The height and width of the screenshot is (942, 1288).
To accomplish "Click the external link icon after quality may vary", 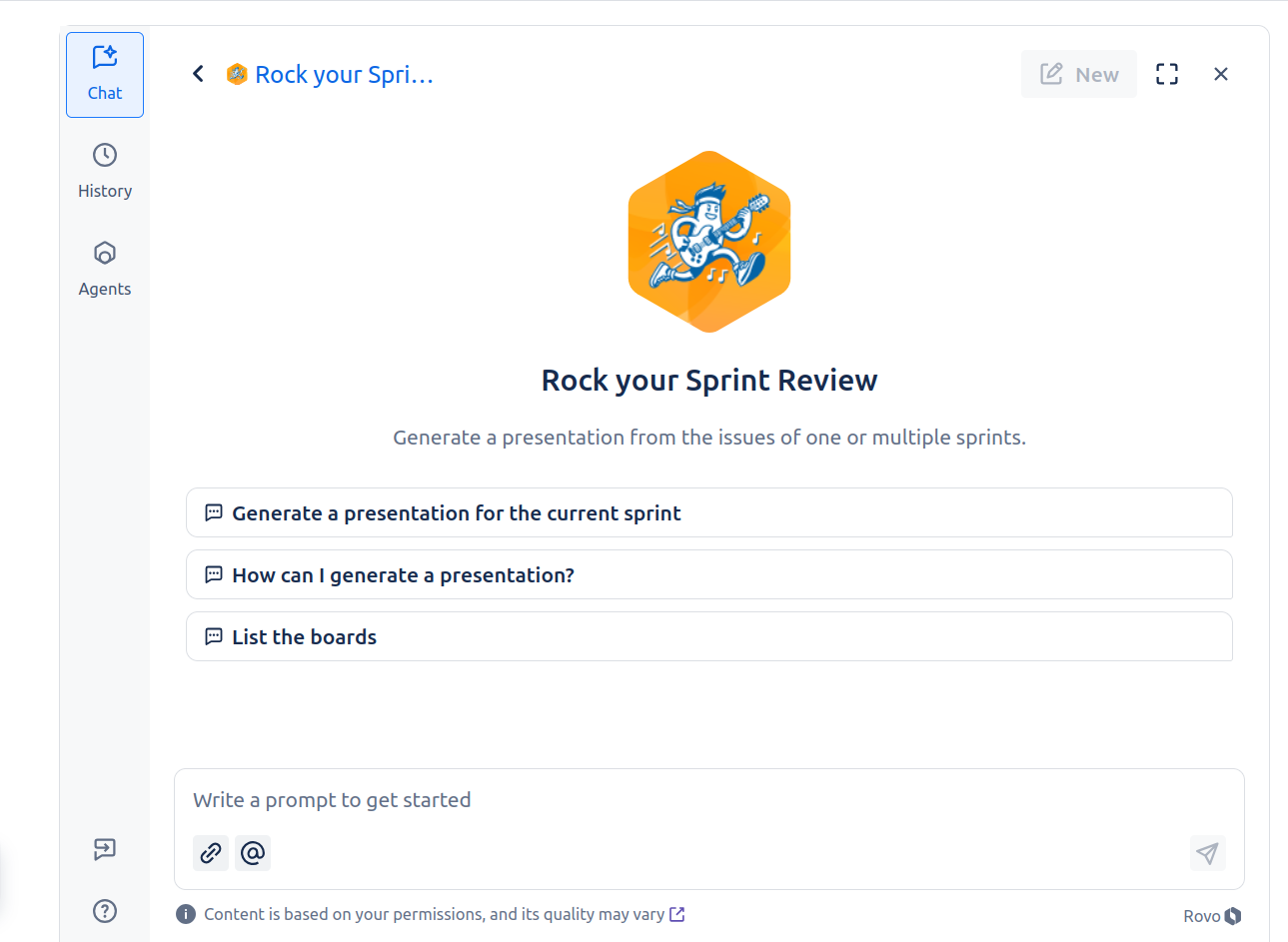I will (677, 913).
